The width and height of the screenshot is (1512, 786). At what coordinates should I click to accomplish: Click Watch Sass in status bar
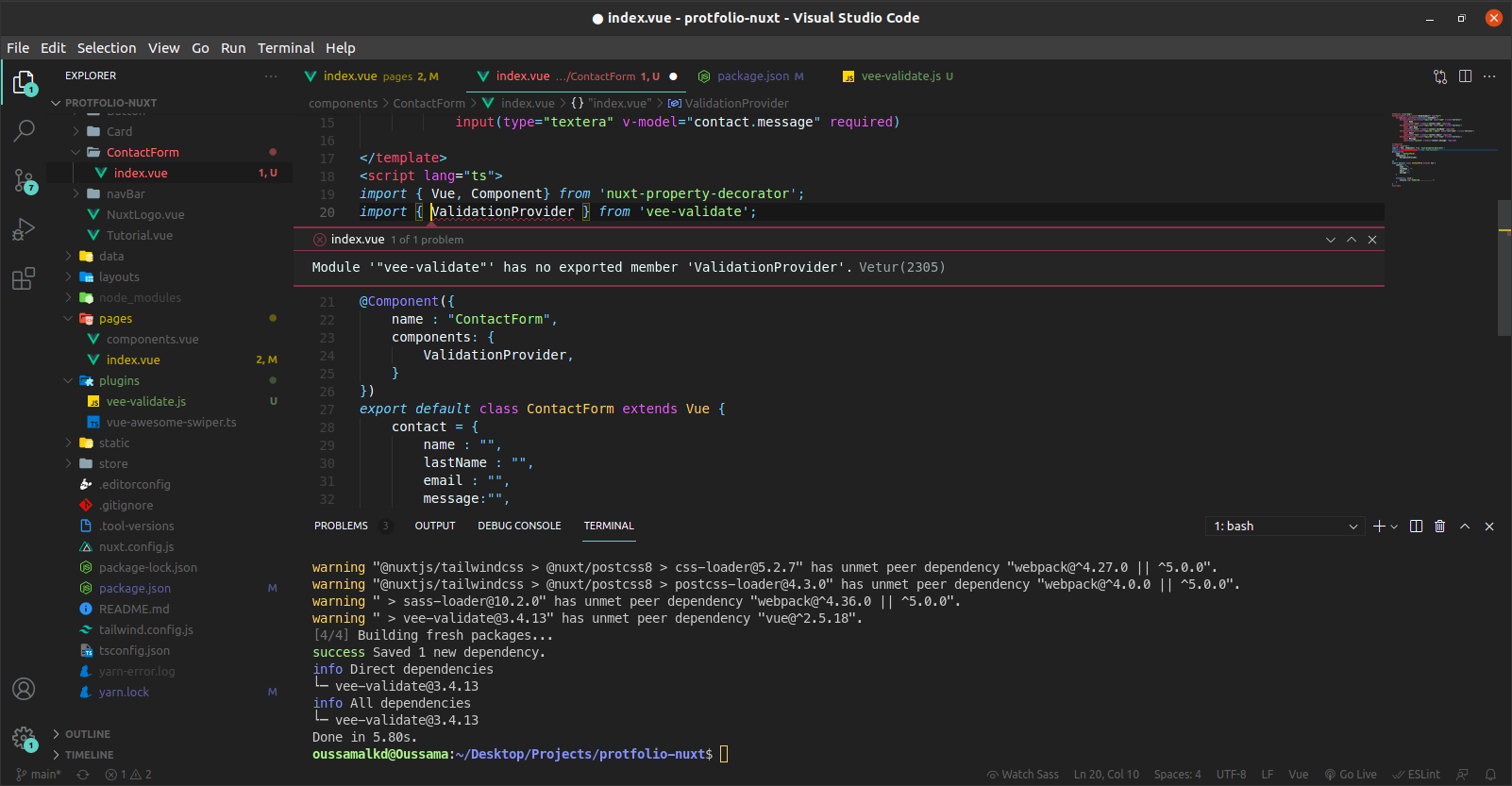[1022, 775]
